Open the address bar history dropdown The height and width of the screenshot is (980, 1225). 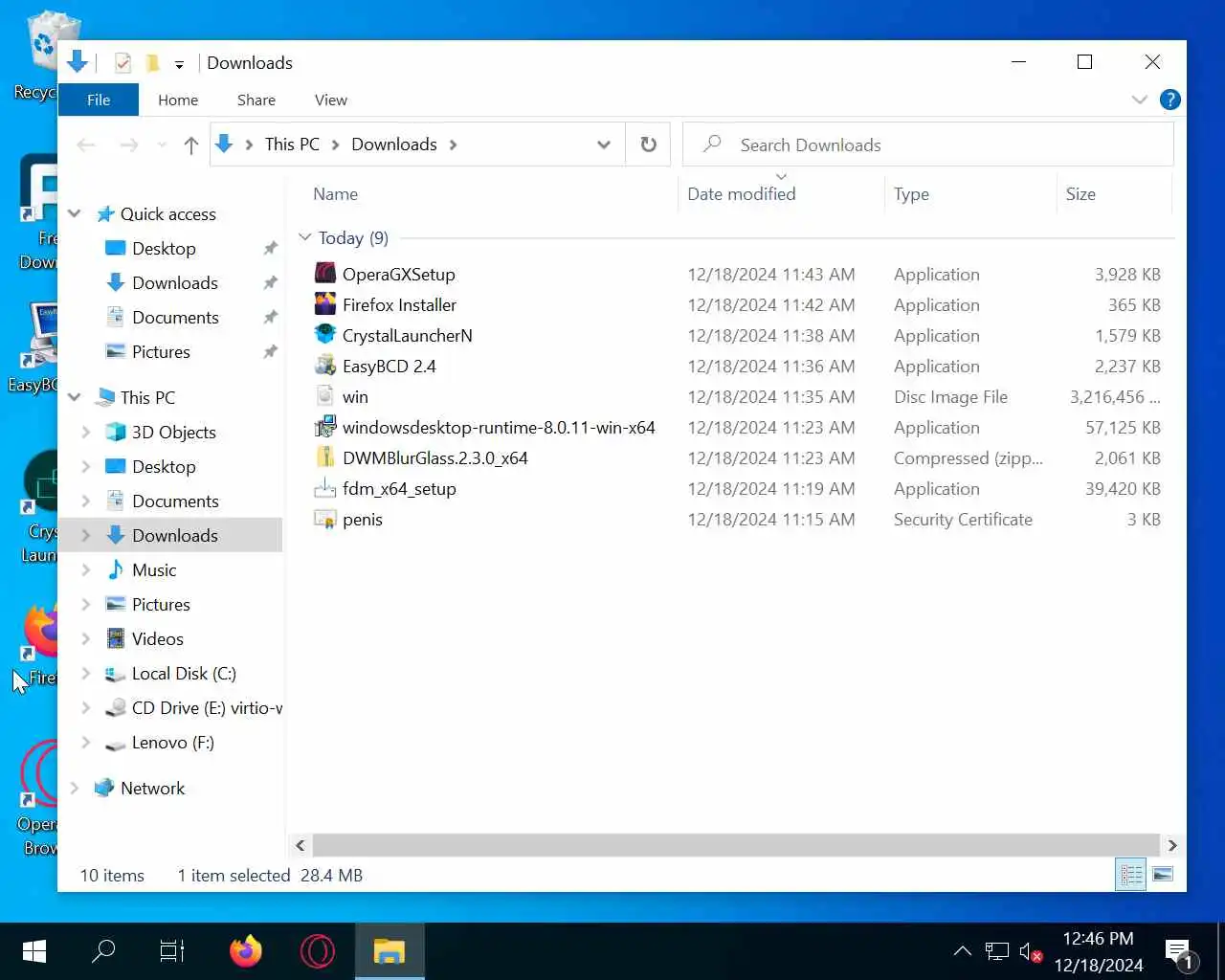click(x=604, y=145)
